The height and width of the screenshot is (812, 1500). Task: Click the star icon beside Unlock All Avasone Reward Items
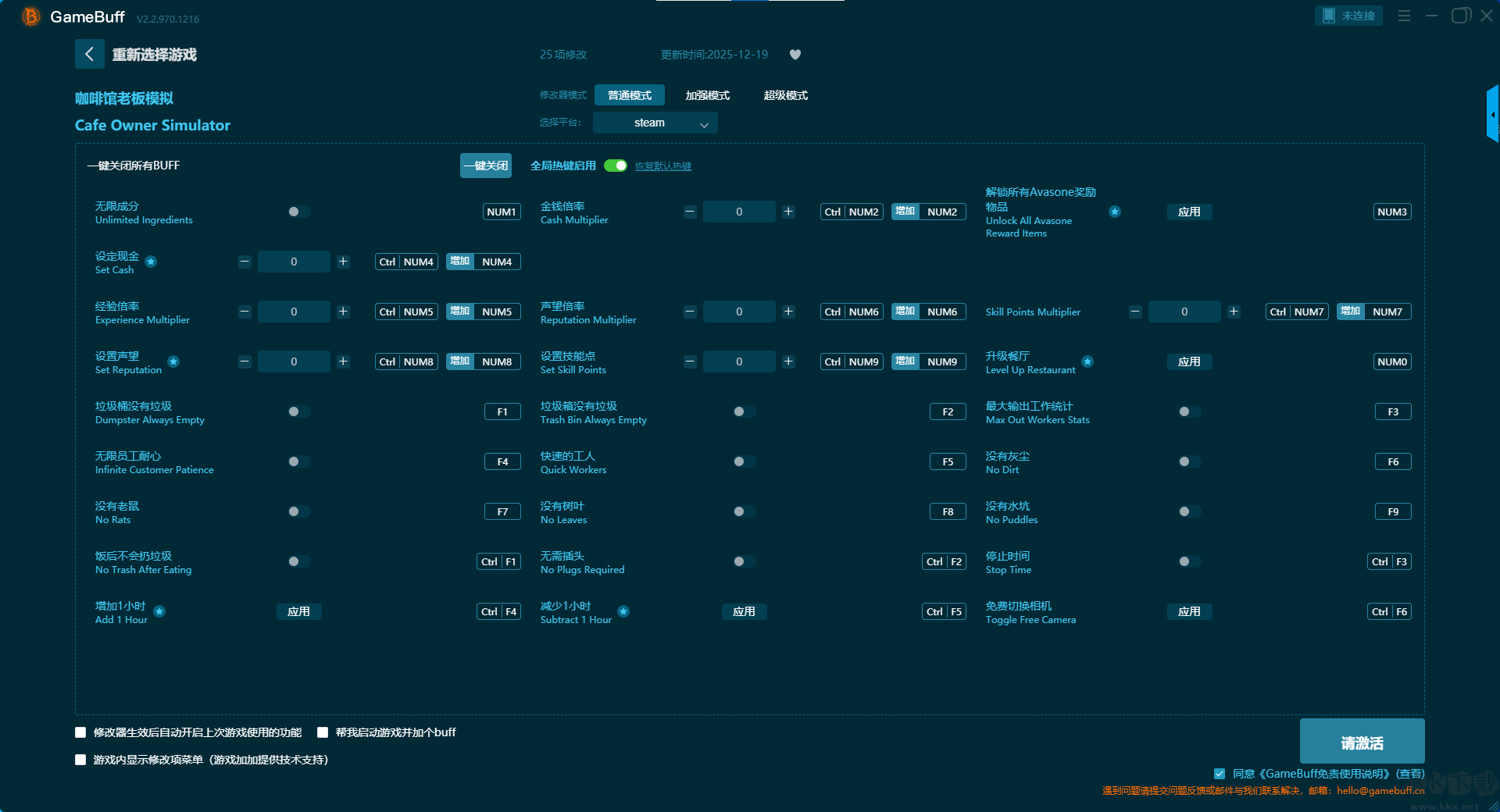pyautogui.click(x=1115, y=212)
